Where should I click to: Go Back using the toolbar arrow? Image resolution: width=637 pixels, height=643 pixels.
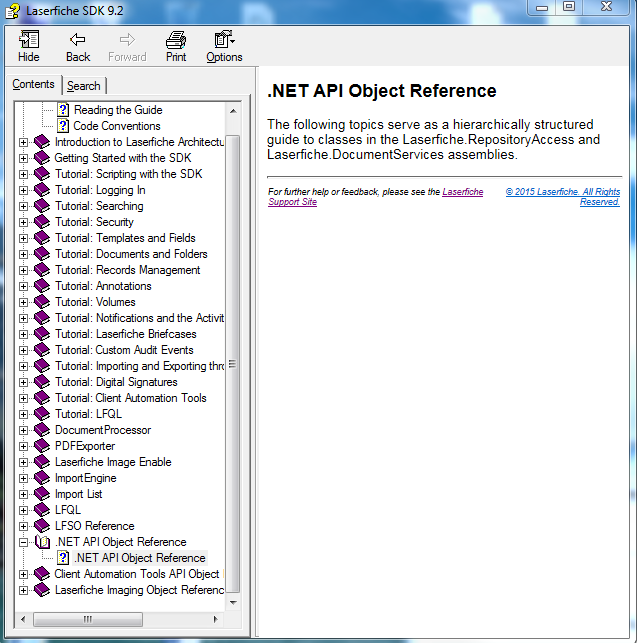pyautogui.click(x=78, y=40)
